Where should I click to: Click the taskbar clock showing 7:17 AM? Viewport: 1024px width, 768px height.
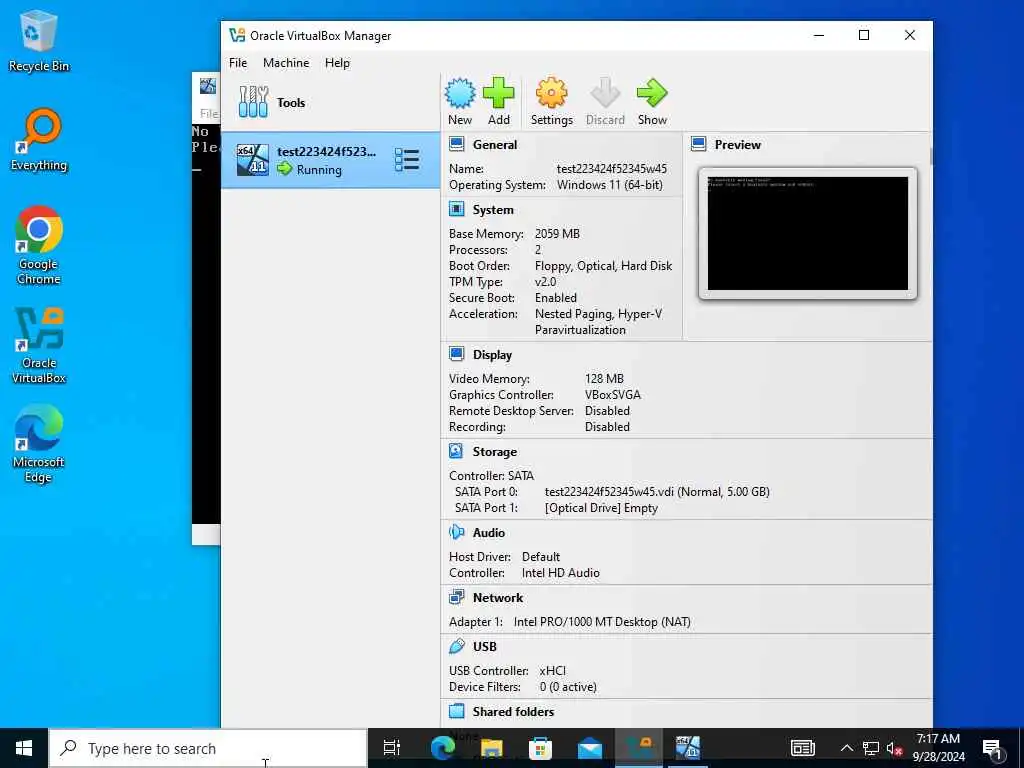[x=938, y=748]
